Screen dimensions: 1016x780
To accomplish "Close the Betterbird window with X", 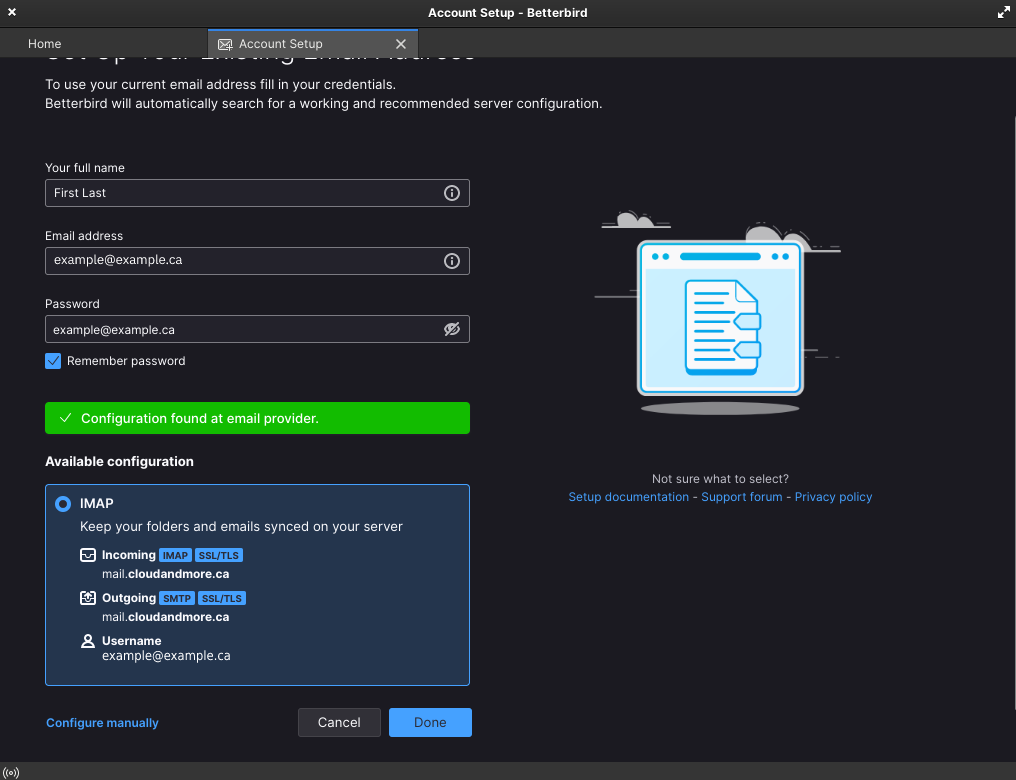I will tap(12, 12).
